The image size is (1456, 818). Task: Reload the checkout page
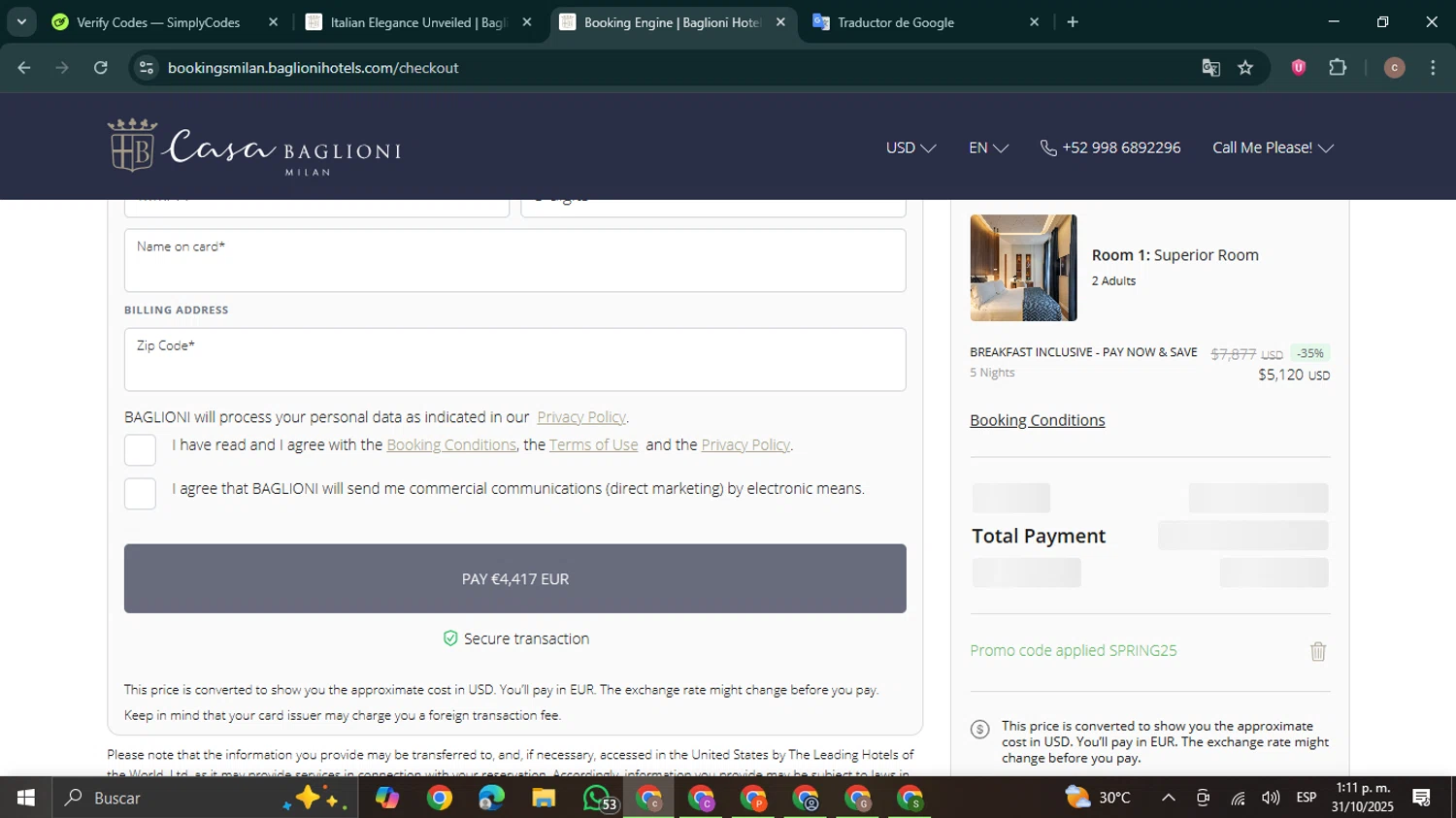coord(100,67)
